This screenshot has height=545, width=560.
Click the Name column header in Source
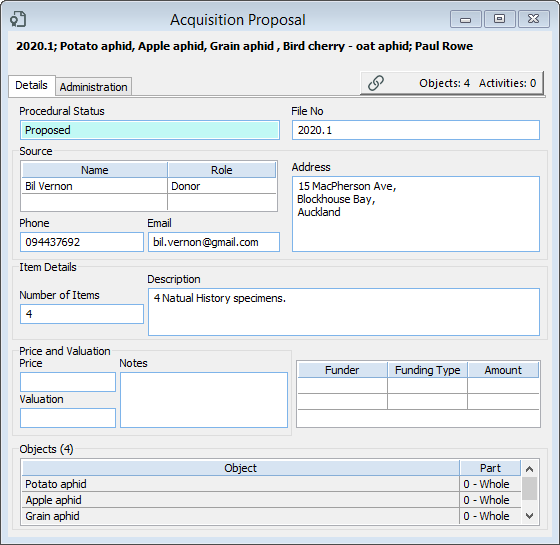tap(95, 170)
